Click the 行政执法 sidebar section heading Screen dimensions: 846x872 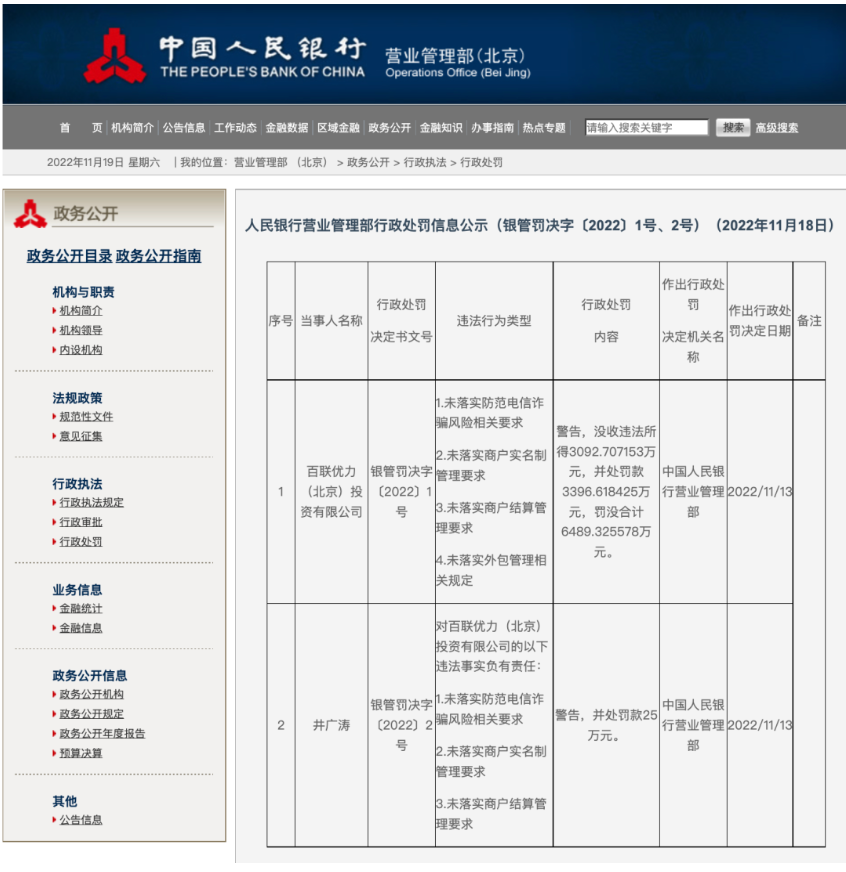coord(77,484)
